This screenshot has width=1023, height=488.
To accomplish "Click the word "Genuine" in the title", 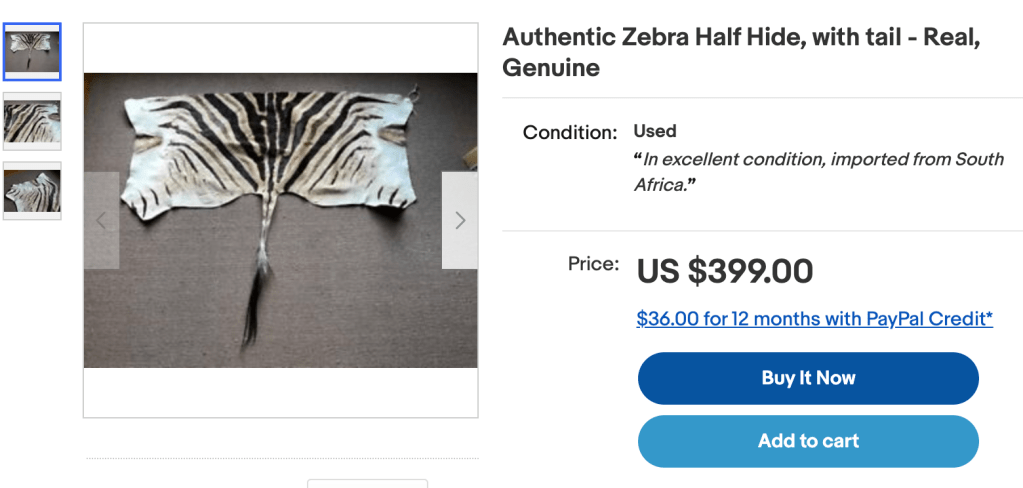I will tap(551, 68).
